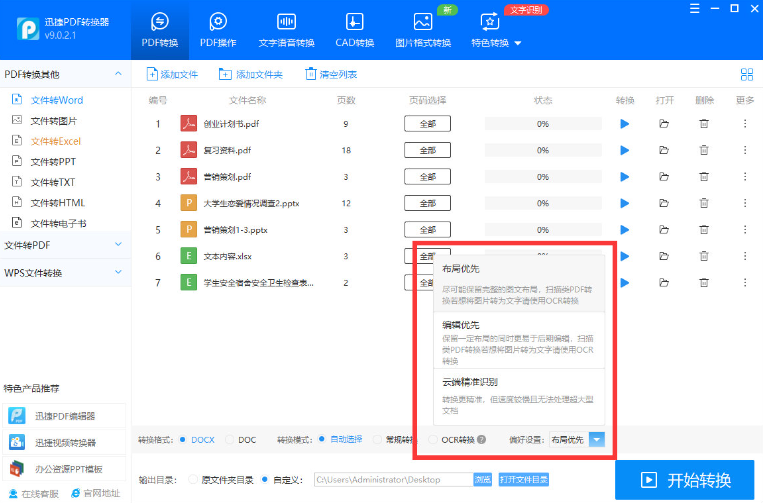Click the 开始转换 button
This screenshot has height=503, width=763.
click(x=685, y=480)
